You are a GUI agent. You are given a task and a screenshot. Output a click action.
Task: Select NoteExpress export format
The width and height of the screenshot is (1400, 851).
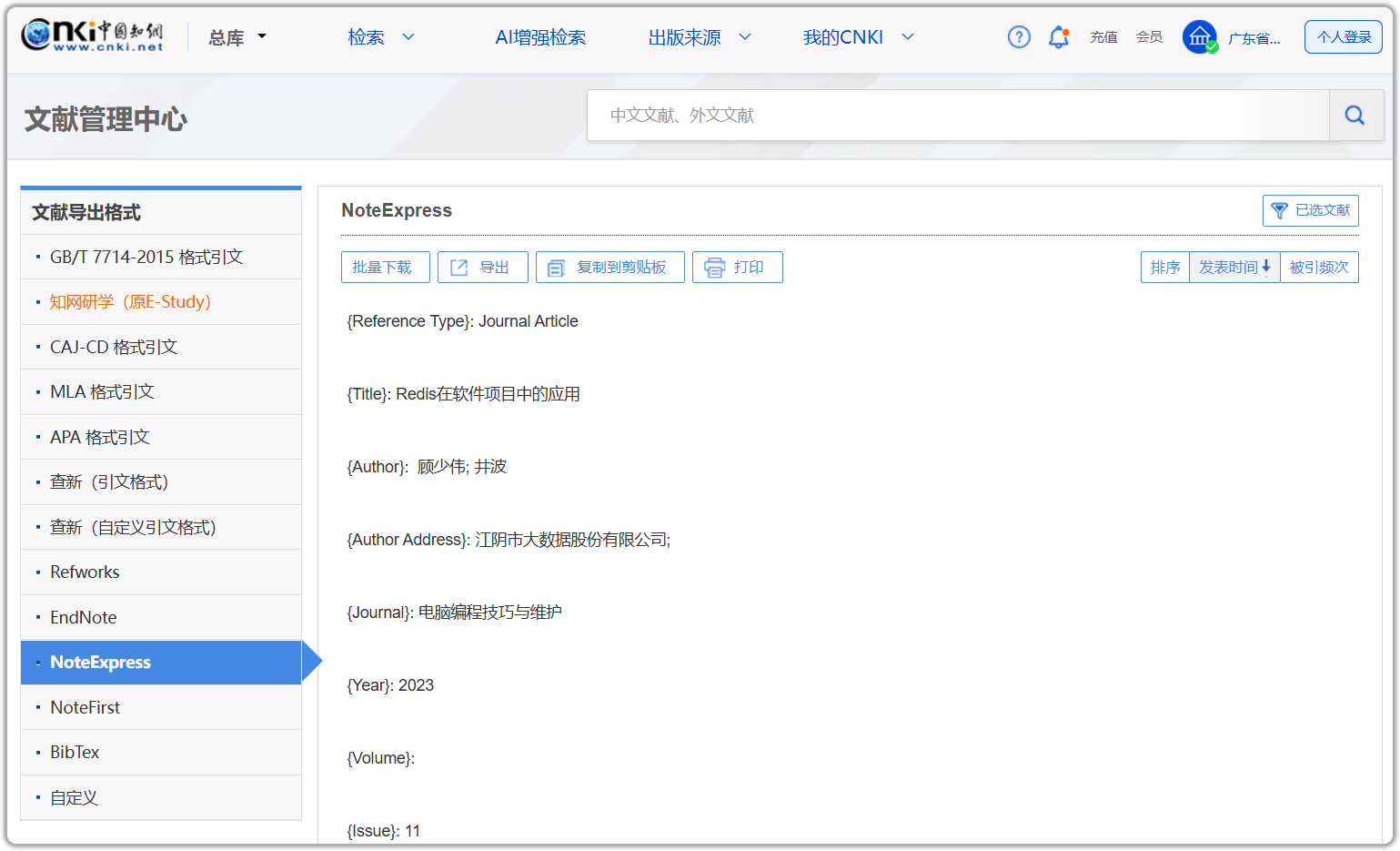click(x=161, y=663)
